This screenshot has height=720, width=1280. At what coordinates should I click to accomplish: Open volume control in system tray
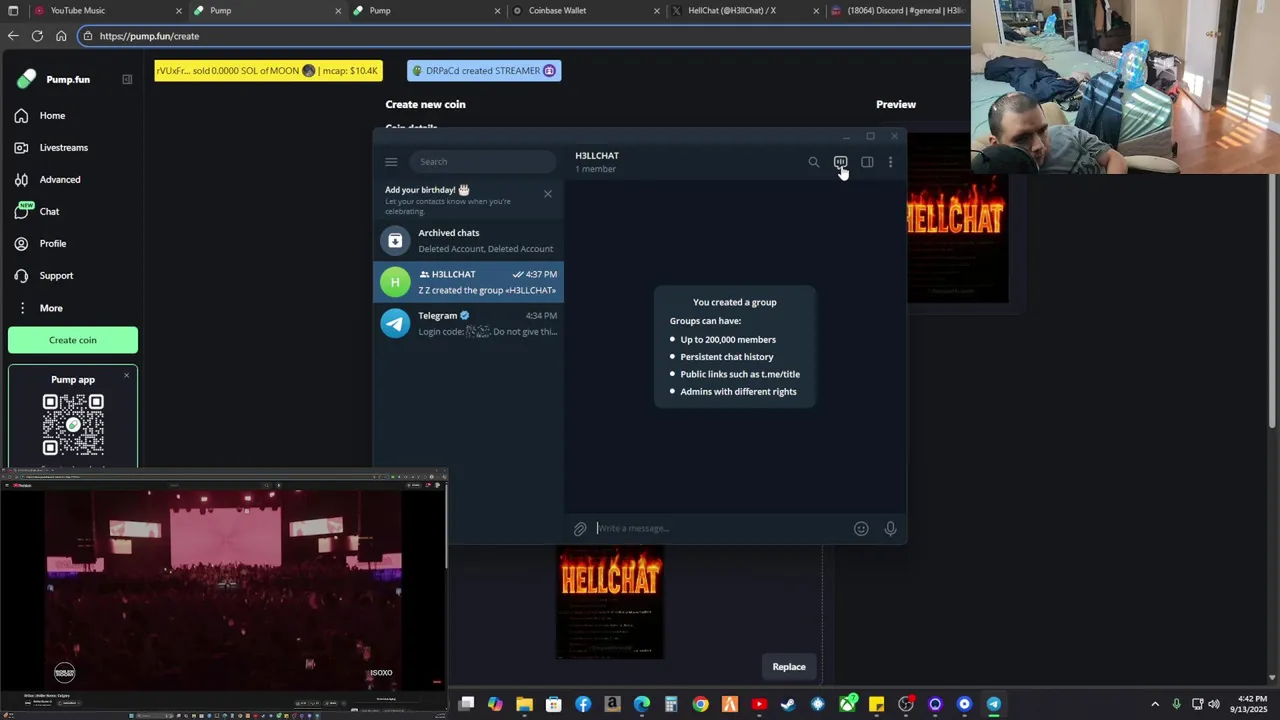(x=1214, y=704)
